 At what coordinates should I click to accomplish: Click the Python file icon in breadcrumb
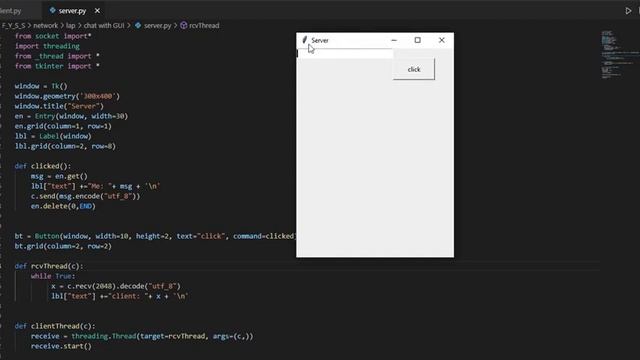point(138,25)
